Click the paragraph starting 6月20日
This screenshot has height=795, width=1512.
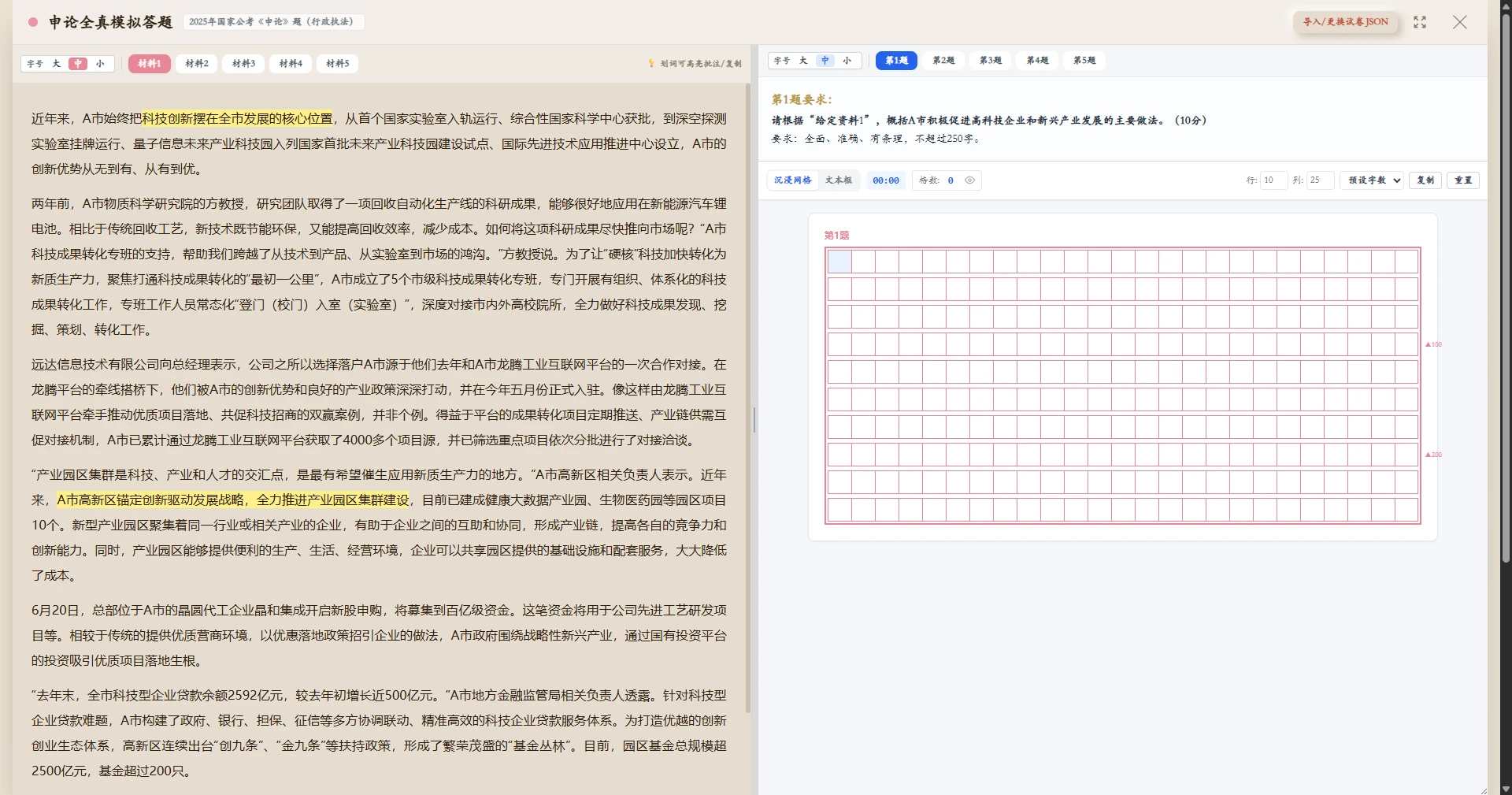point(379,636)
